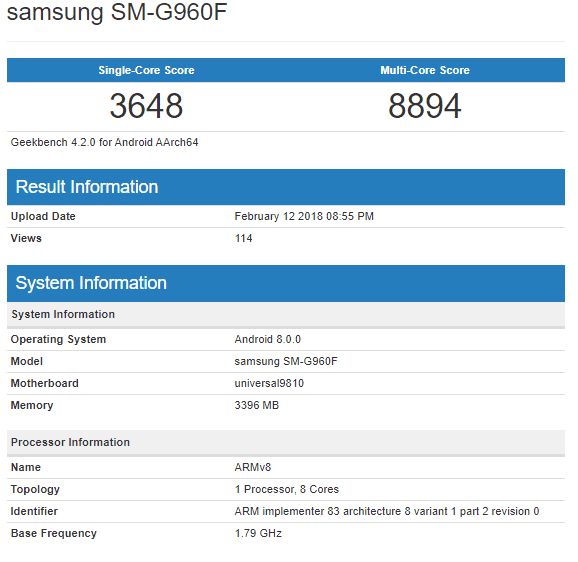Select the 'Operating System' label
The width and height of the screenshot is (578, 562).
[x=58, y=339]
